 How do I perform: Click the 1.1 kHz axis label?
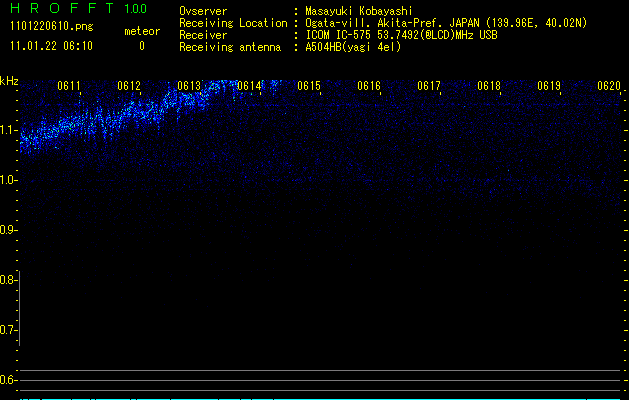click(x=8, y=130)
